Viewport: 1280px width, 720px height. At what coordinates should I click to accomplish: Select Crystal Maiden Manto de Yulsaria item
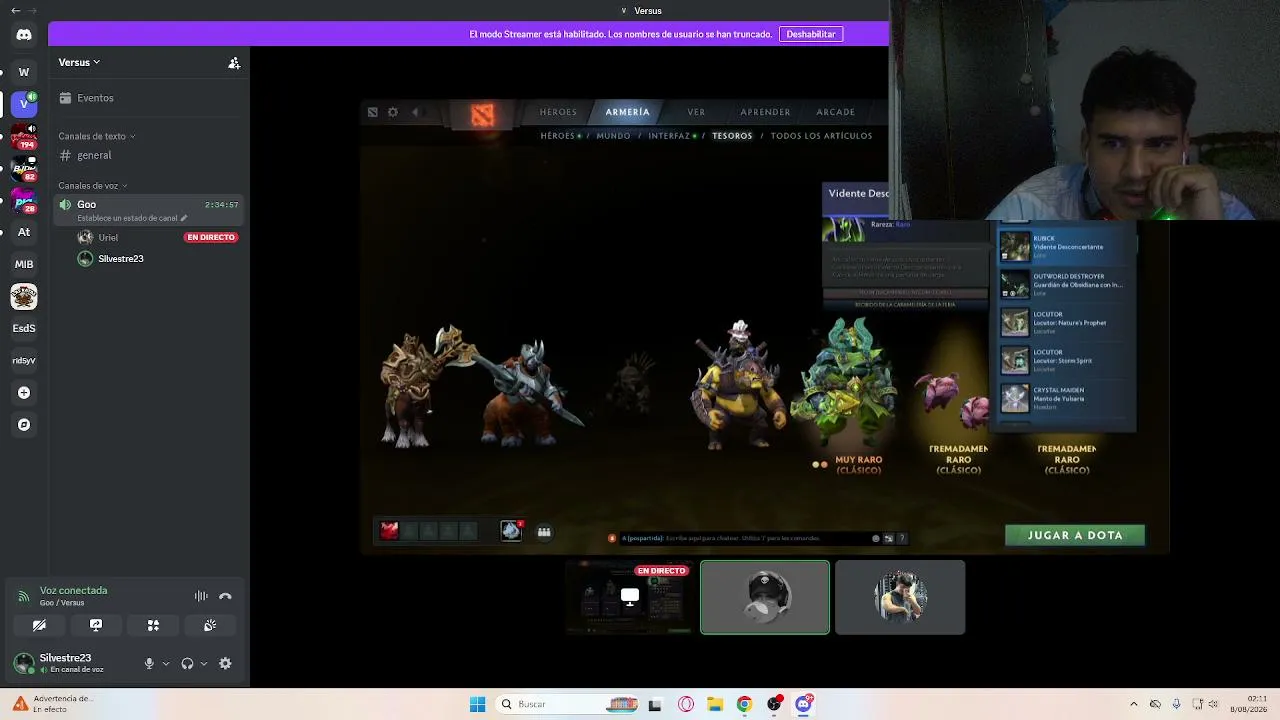pos(1067,398)
